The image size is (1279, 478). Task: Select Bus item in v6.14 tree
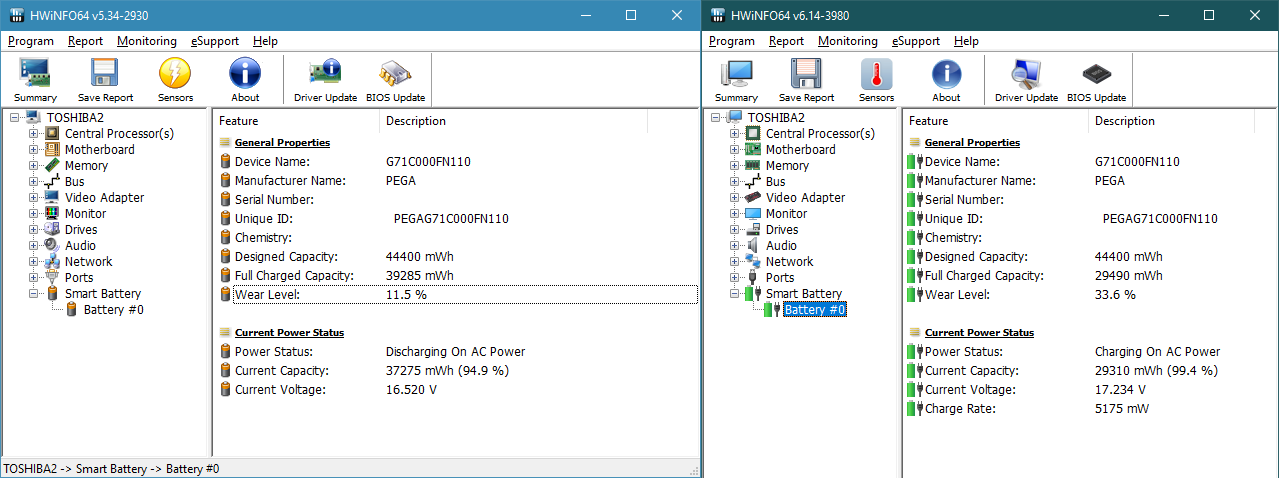(775, 182)
